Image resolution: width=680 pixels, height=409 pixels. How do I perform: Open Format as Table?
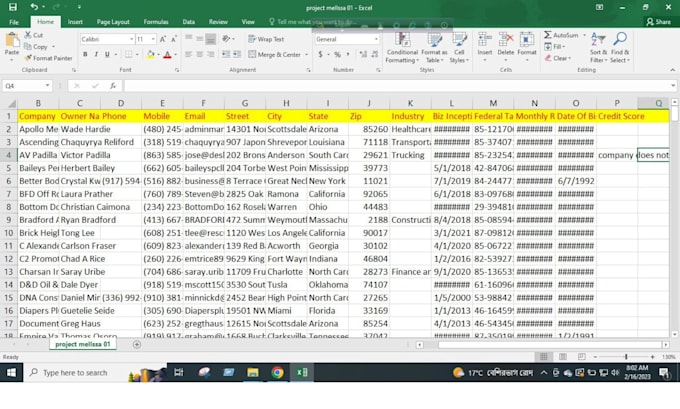point(434,47)
